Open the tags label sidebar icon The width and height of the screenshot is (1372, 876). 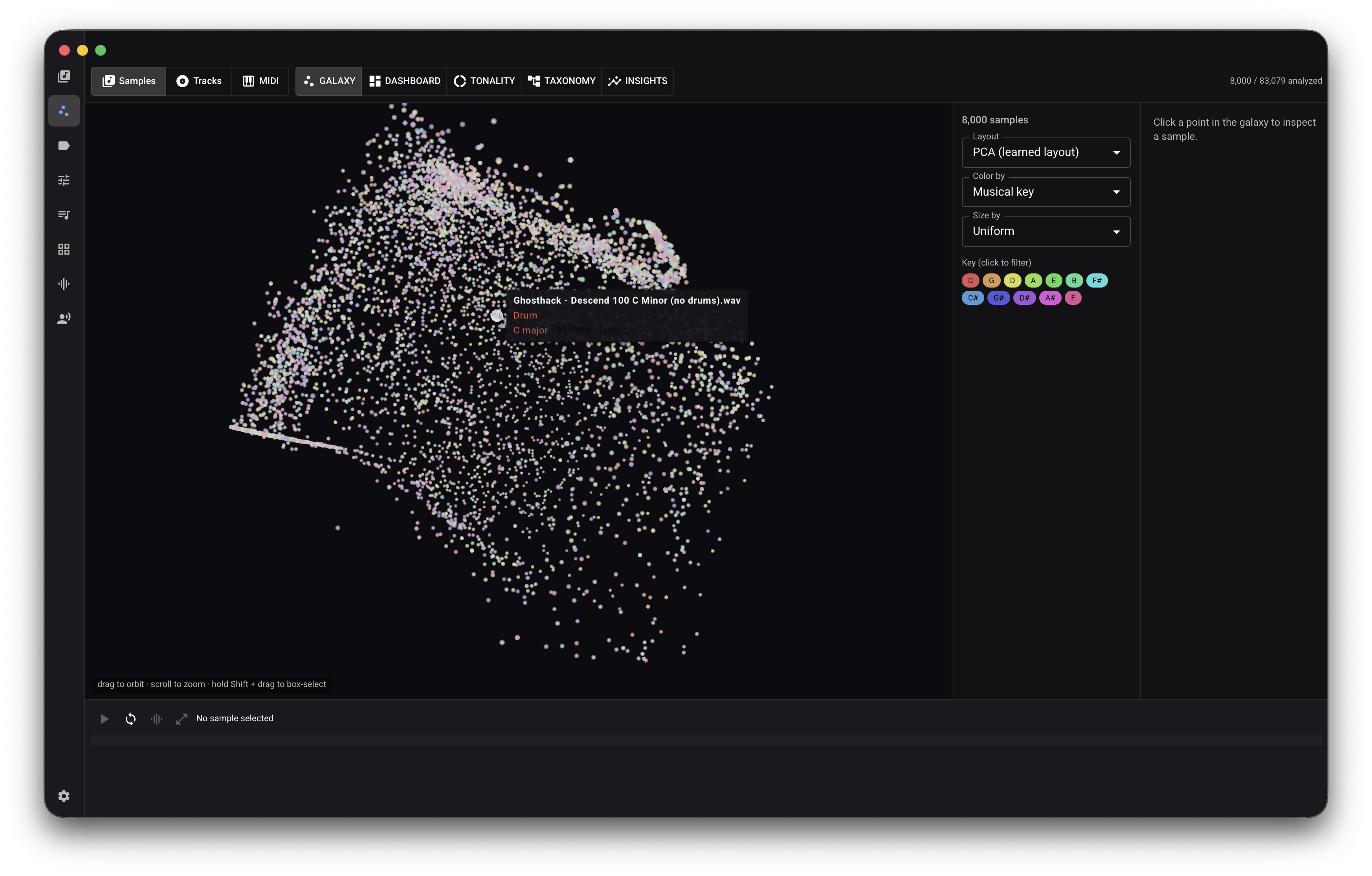(64, 146)
